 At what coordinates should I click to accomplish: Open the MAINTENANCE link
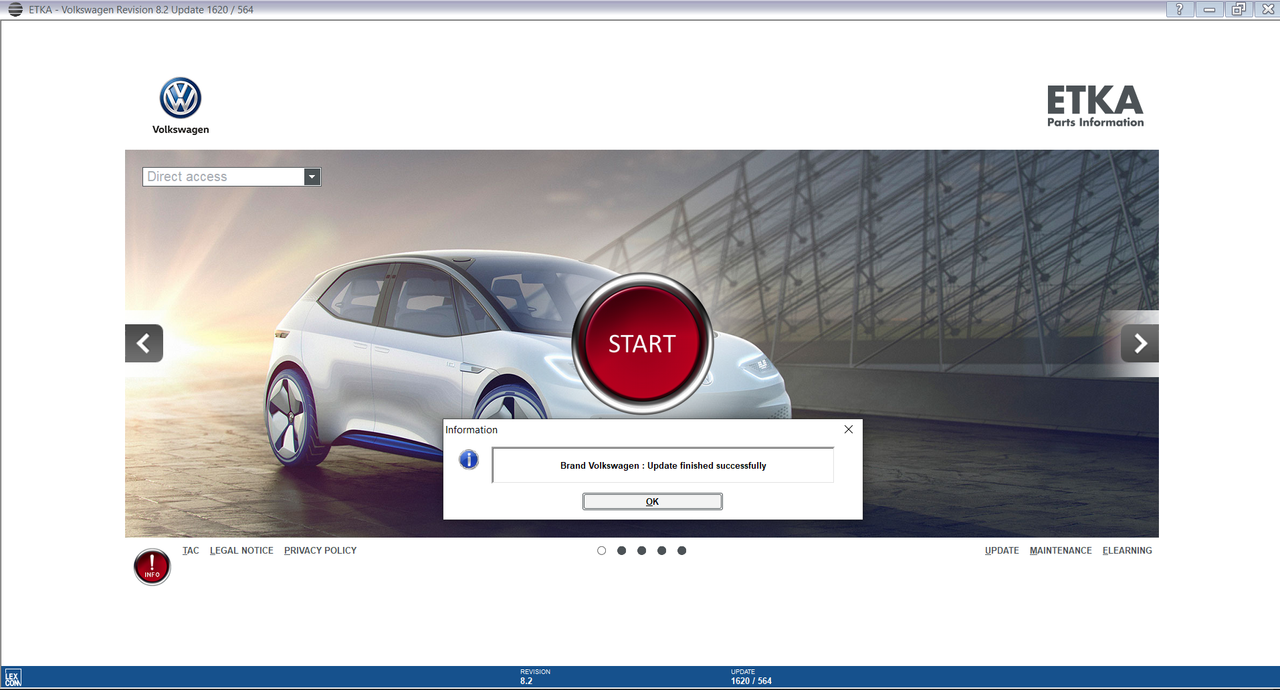(1061, 551)
